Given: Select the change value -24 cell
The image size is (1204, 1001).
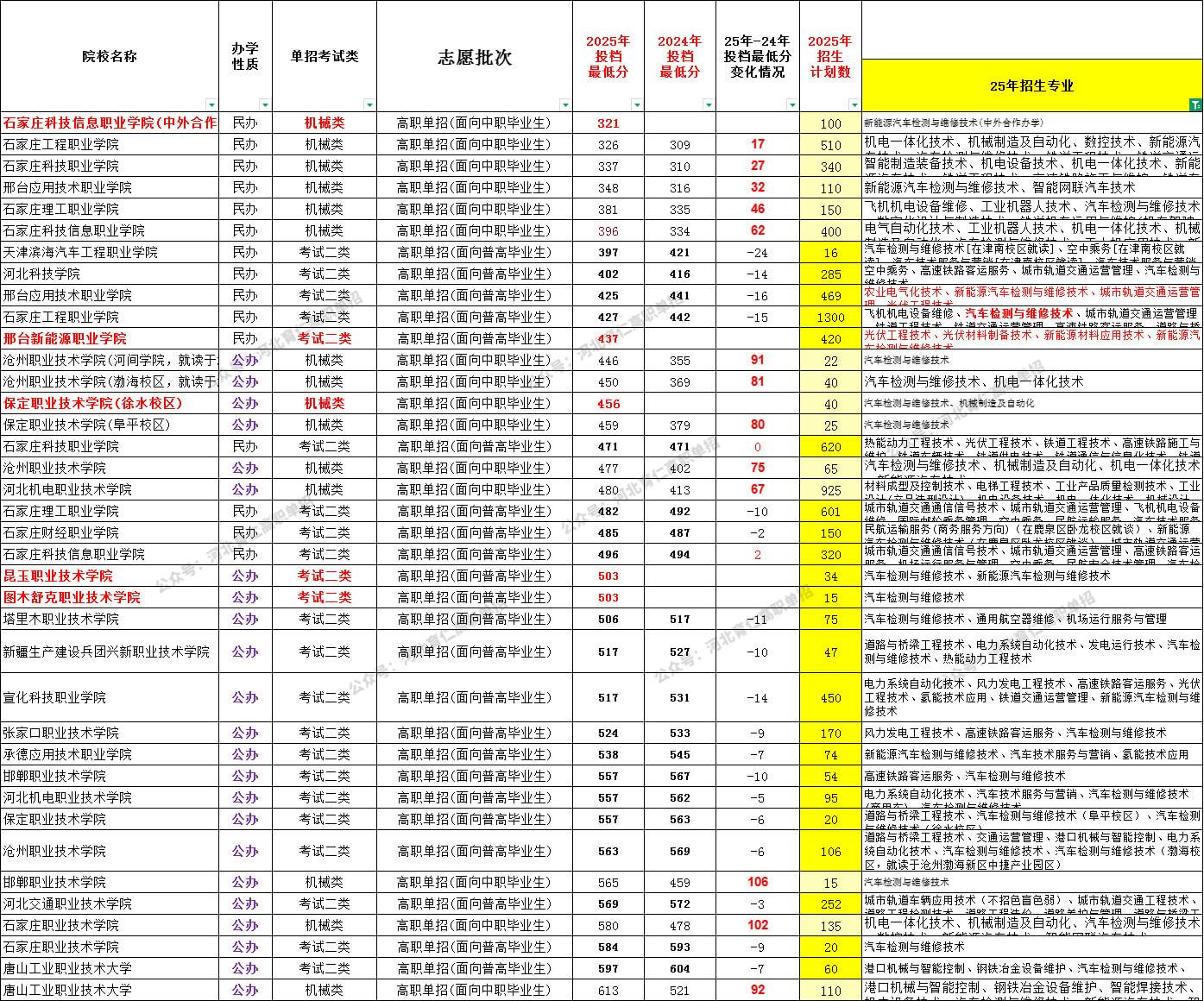Looking at the screenshot, I should coord(758,252).
